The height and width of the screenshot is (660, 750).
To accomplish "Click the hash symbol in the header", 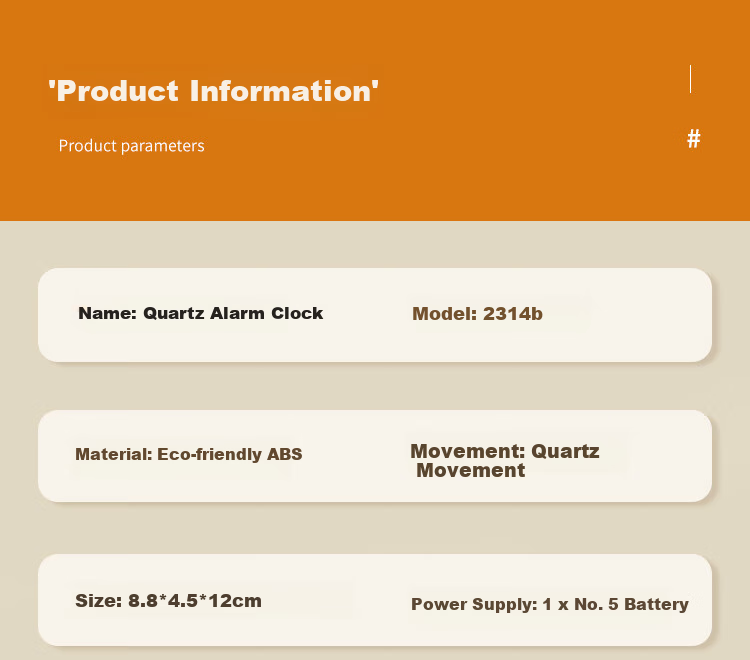I will coord(694,139).
